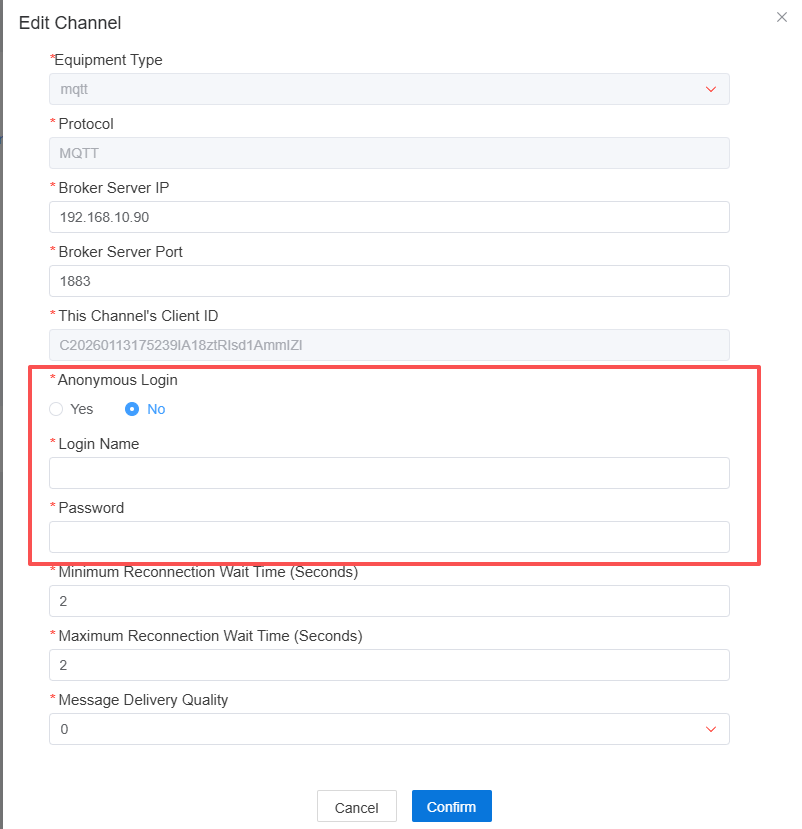Click the disabled Protocol MQTT field
Screen dimensions: 802x829
click(388, 153)
